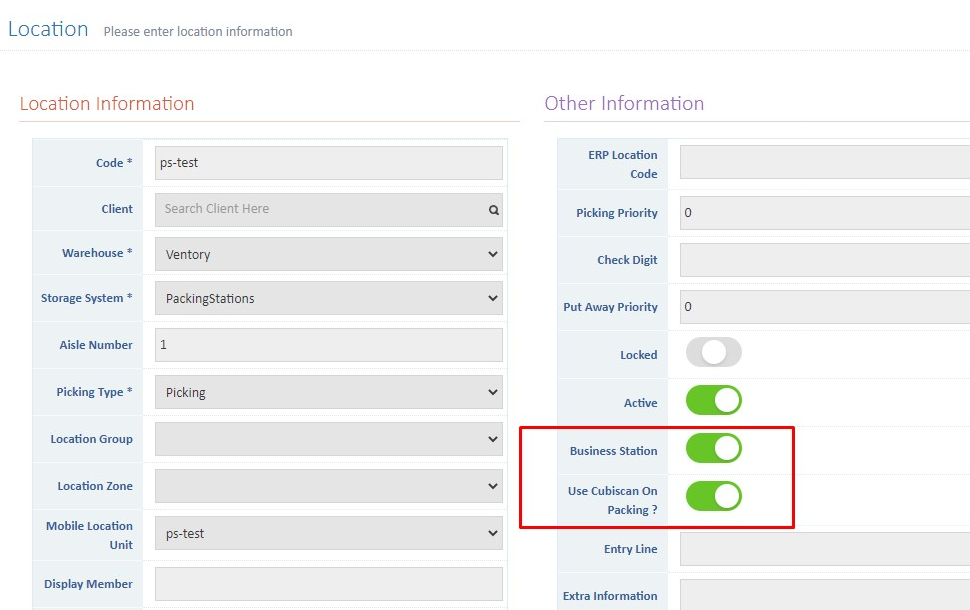Click the search icon in Client field
The image size is (970, 610).
[493, 210]
